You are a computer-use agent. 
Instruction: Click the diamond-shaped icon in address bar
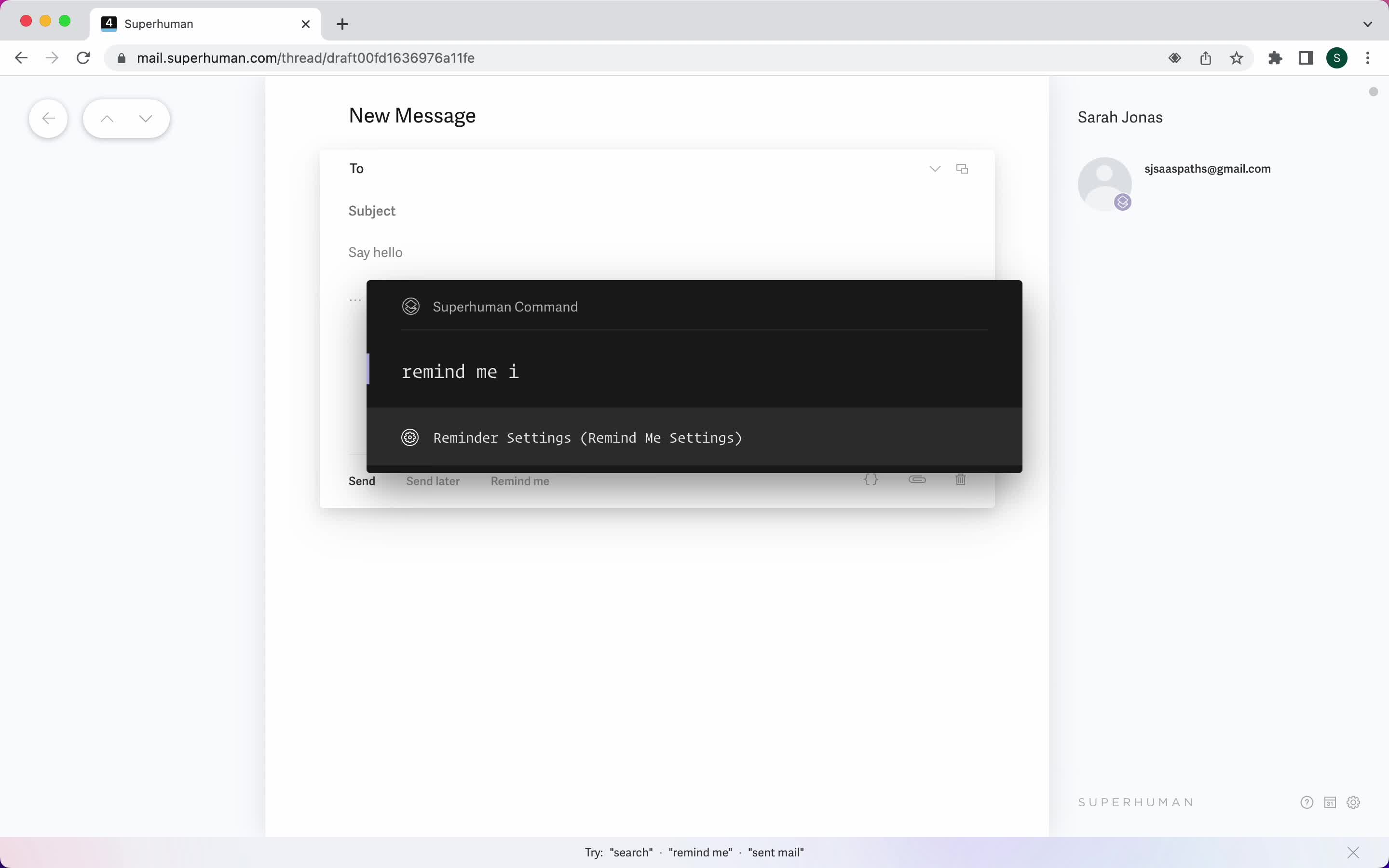(x=1174, y=58)
